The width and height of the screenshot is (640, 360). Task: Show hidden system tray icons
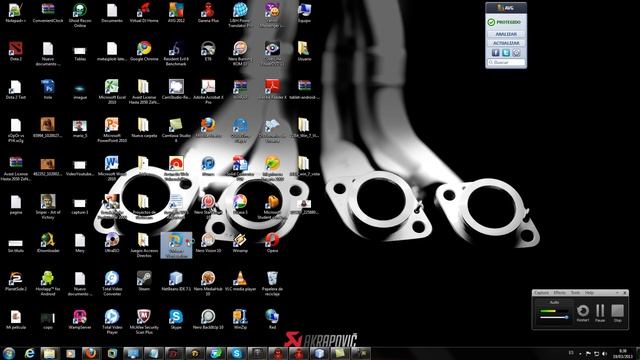pos(580,354)
